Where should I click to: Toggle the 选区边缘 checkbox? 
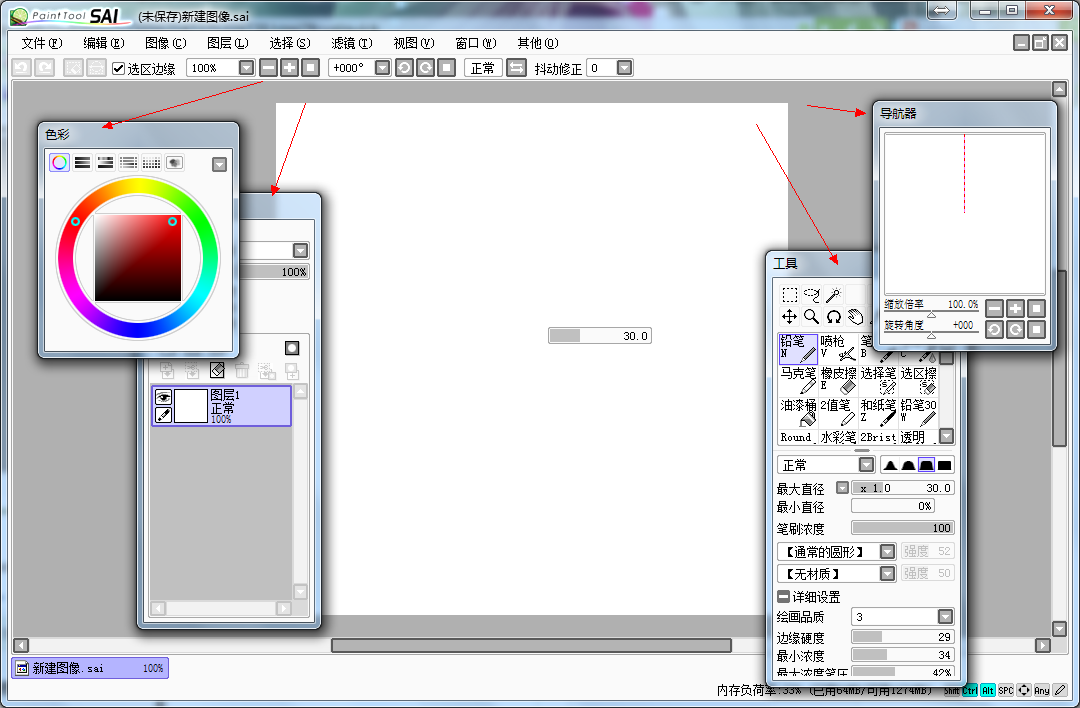[118, 68]
